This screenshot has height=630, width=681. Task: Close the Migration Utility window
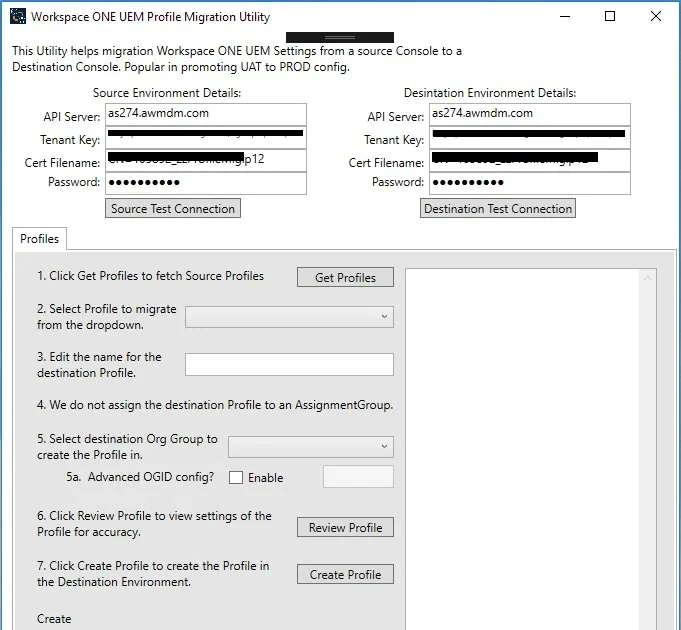656,16
